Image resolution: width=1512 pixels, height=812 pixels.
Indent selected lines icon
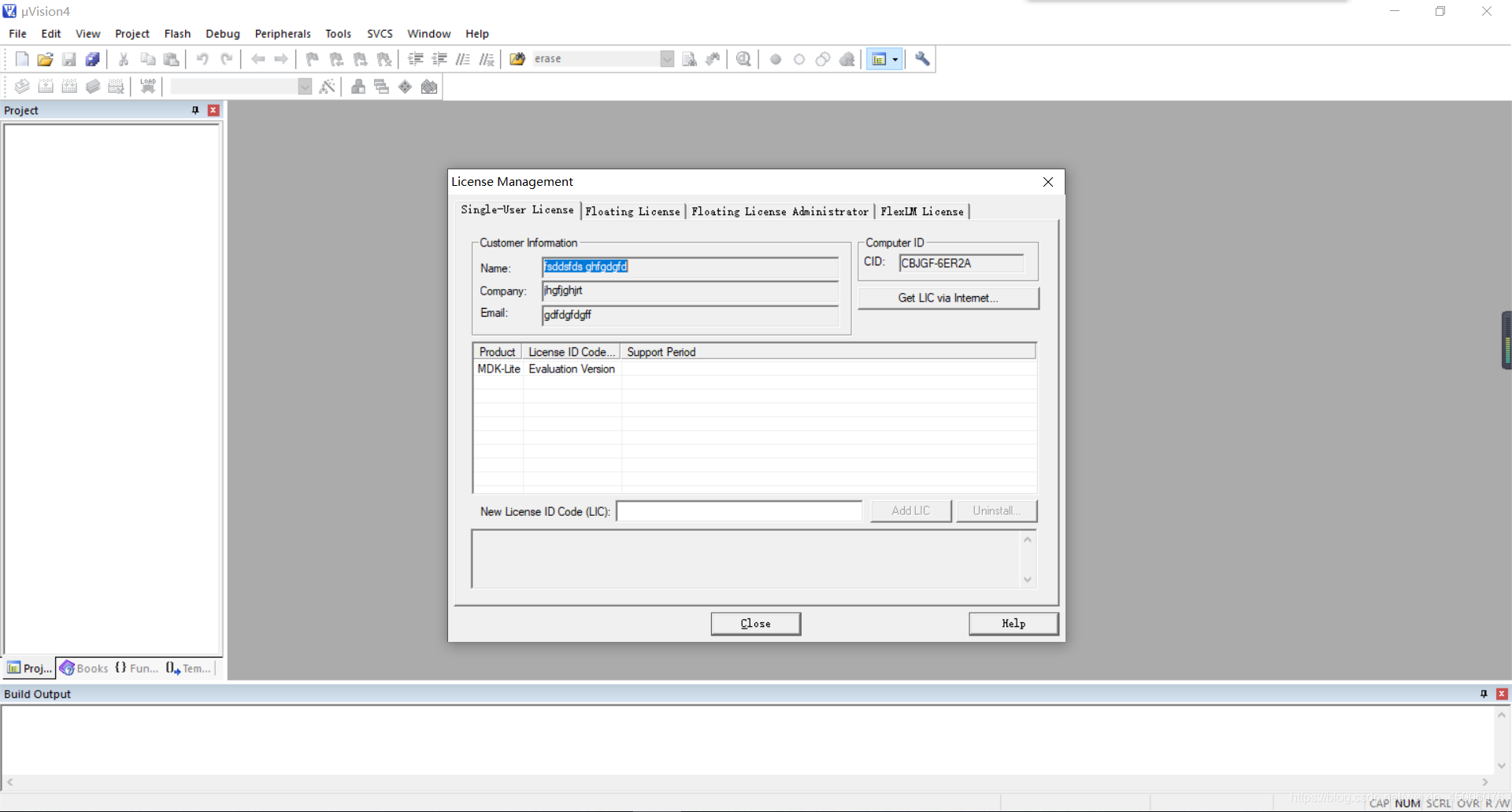coord(416,59)
